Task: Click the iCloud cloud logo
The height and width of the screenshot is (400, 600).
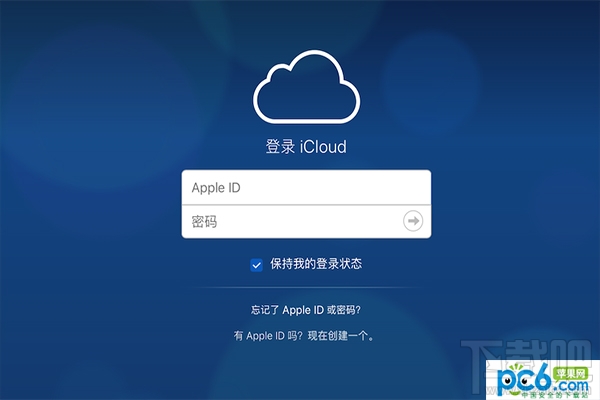Action: (307, 87)
